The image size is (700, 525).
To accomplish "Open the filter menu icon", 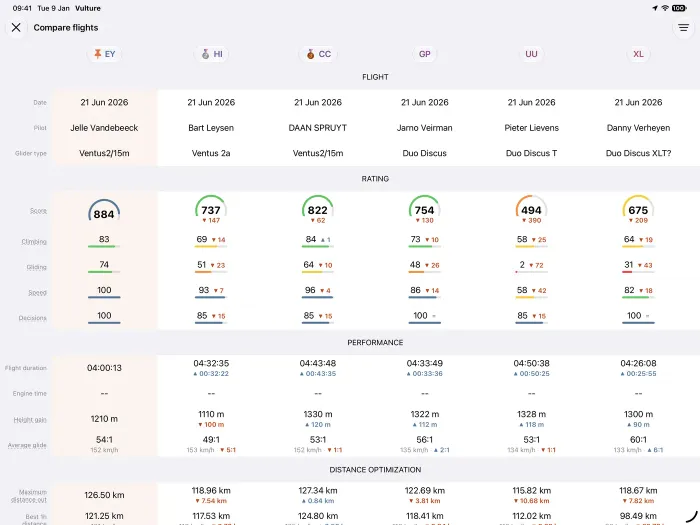I will point(683,28).
